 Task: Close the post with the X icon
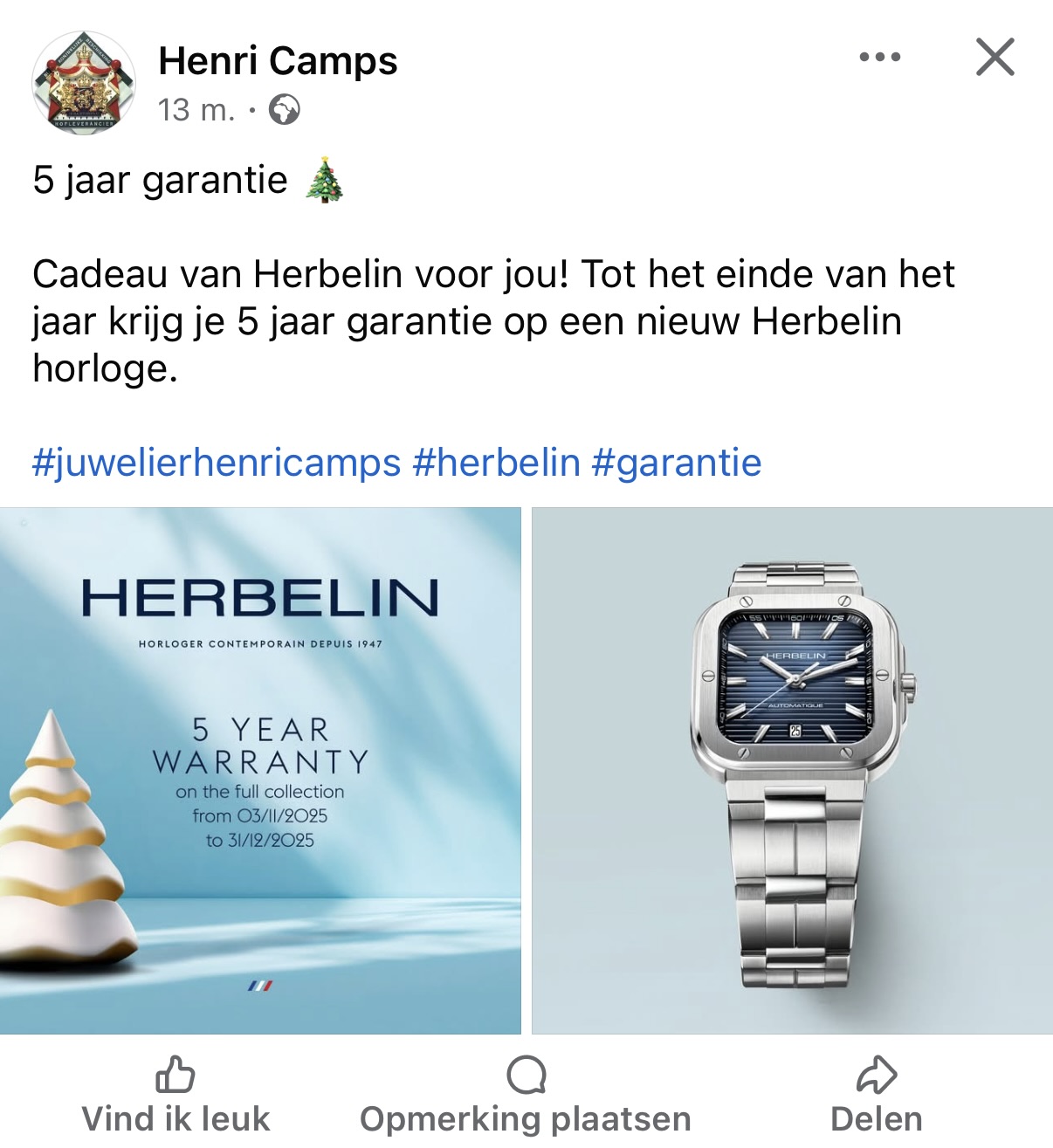[994, 58]
